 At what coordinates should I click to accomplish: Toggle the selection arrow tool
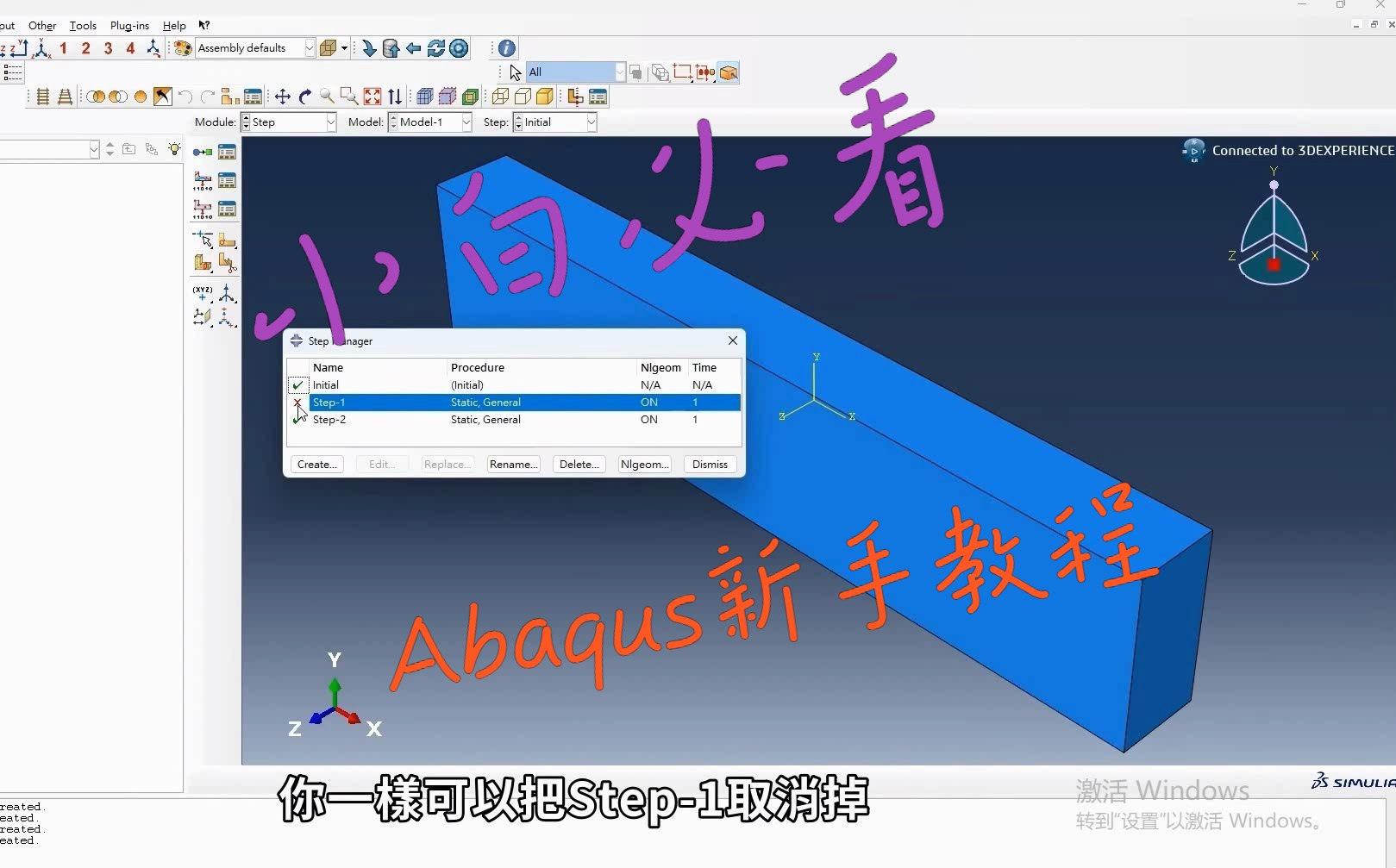click(515, 72)
